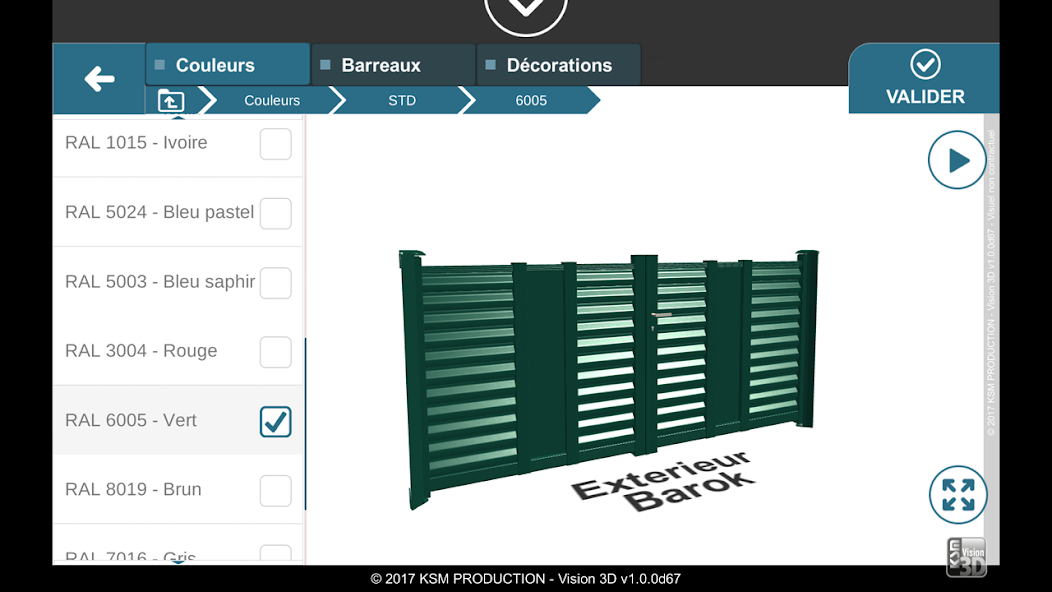This screenshot has height=592, width=1052.
Task: Enable RAL 5024 Bleu pastel checkbox
Action: [275, 213]
